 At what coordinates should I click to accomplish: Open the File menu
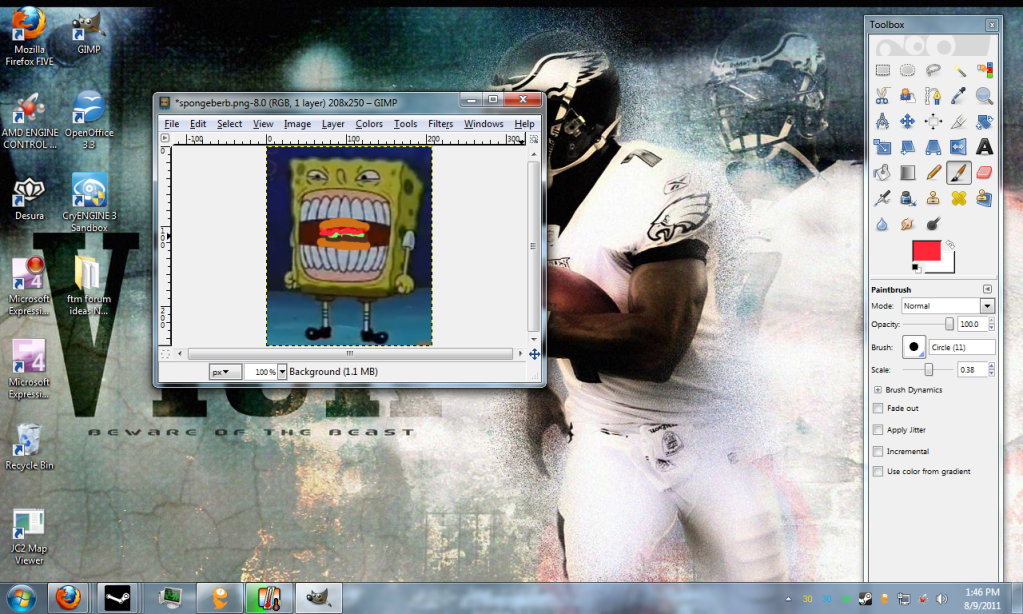pos(172,124)
